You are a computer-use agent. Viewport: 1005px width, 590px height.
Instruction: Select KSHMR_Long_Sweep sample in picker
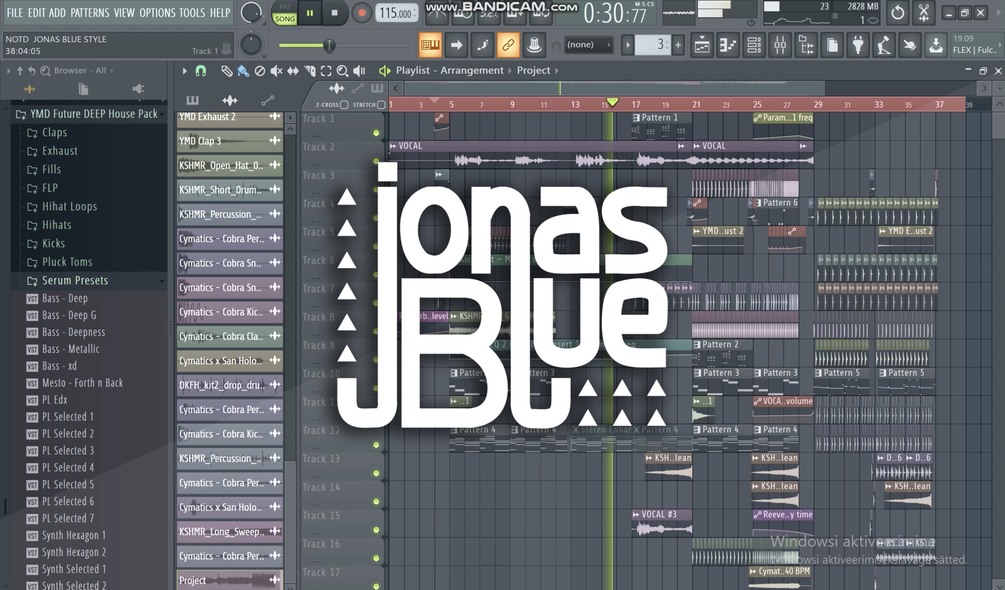pyautogui.click(x=230, y=532)
